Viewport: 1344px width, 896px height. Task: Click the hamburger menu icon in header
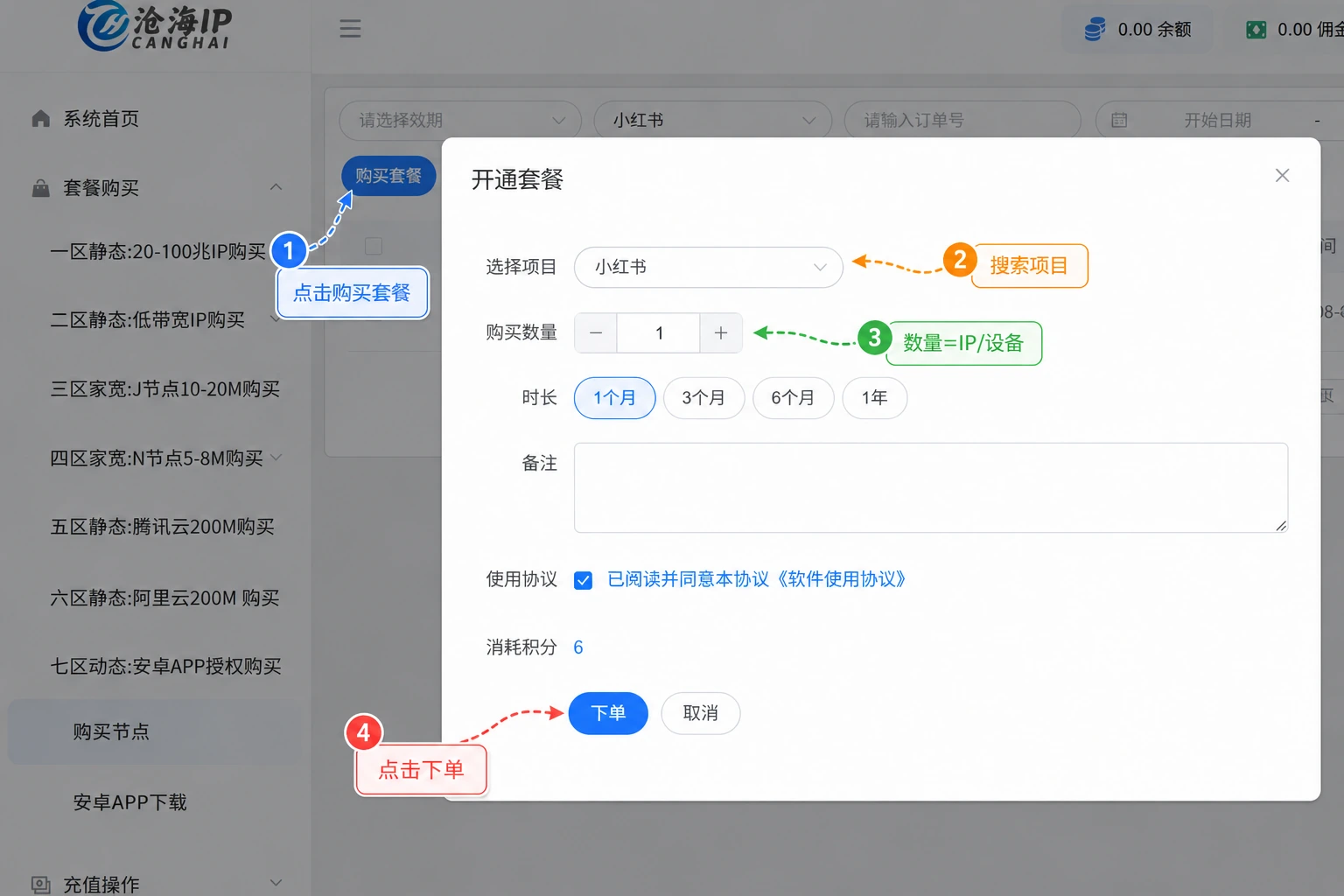[x=350, y=29]
